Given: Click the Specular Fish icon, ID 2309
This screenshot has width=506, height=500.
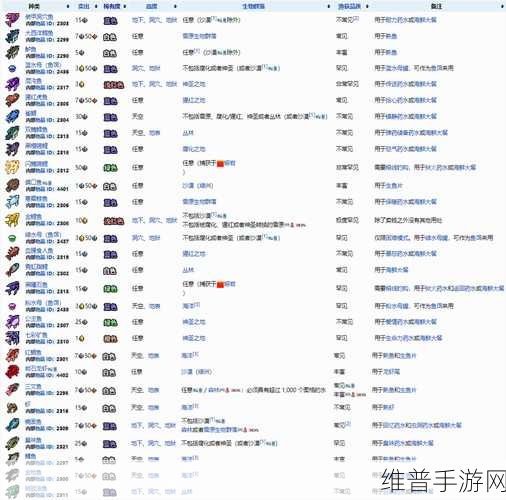Looking at the screenshot, I should tap(12, 425).
